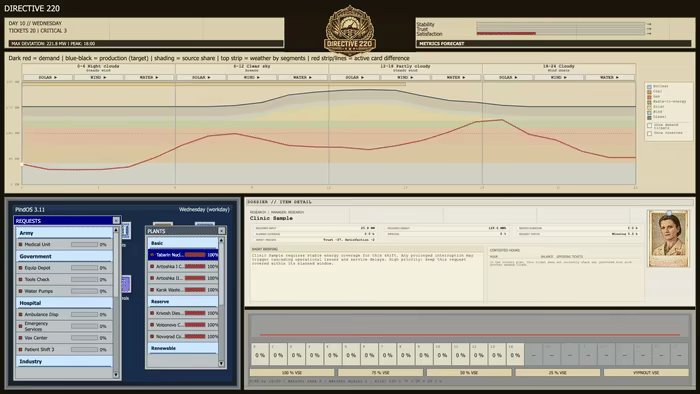Open the WATER dropdown for 18-24 Cloudy

[610, 77]
